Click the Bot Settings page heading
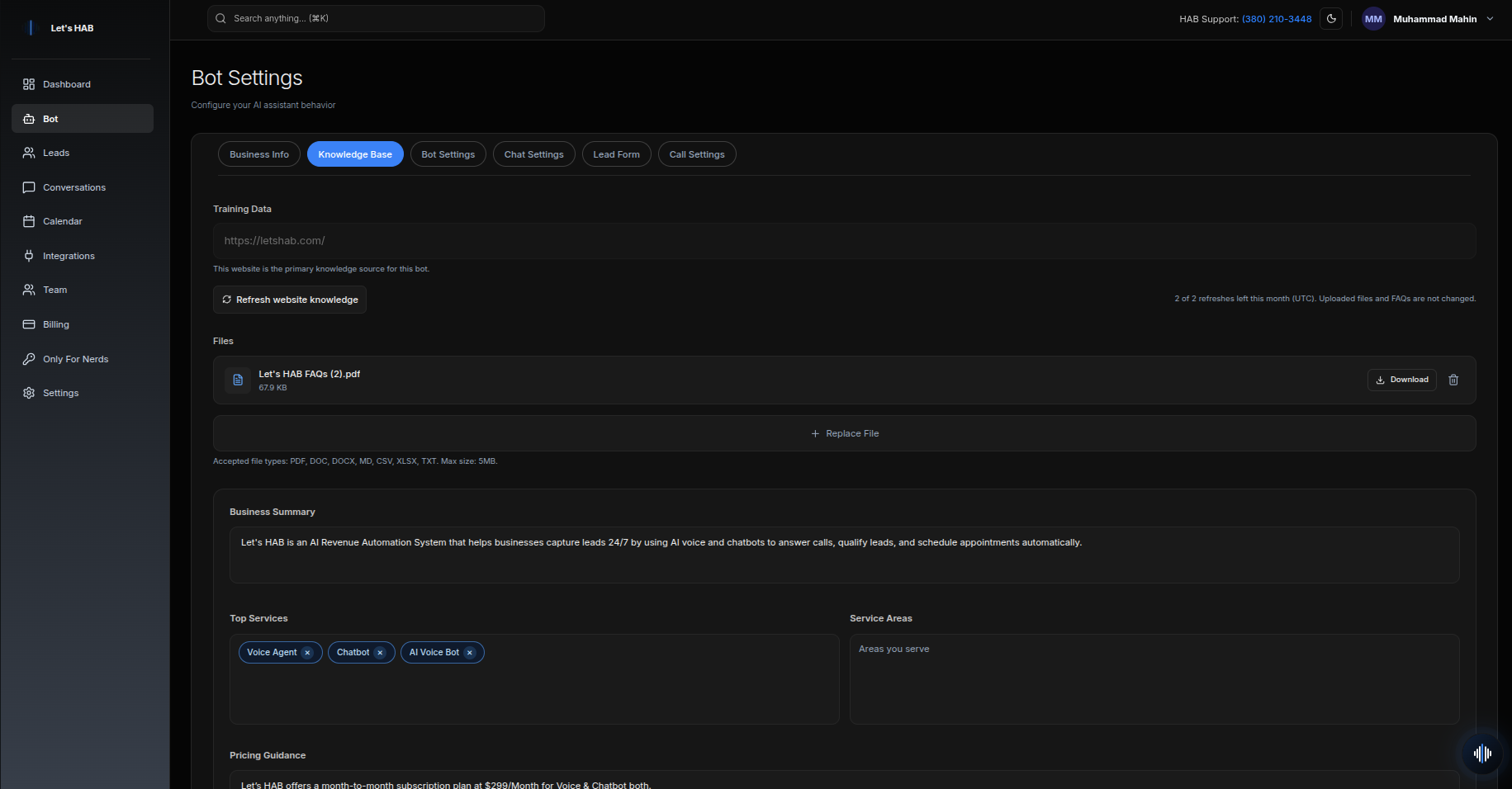The height and width of the screenshot is (789, 1512). pos(247,78)
